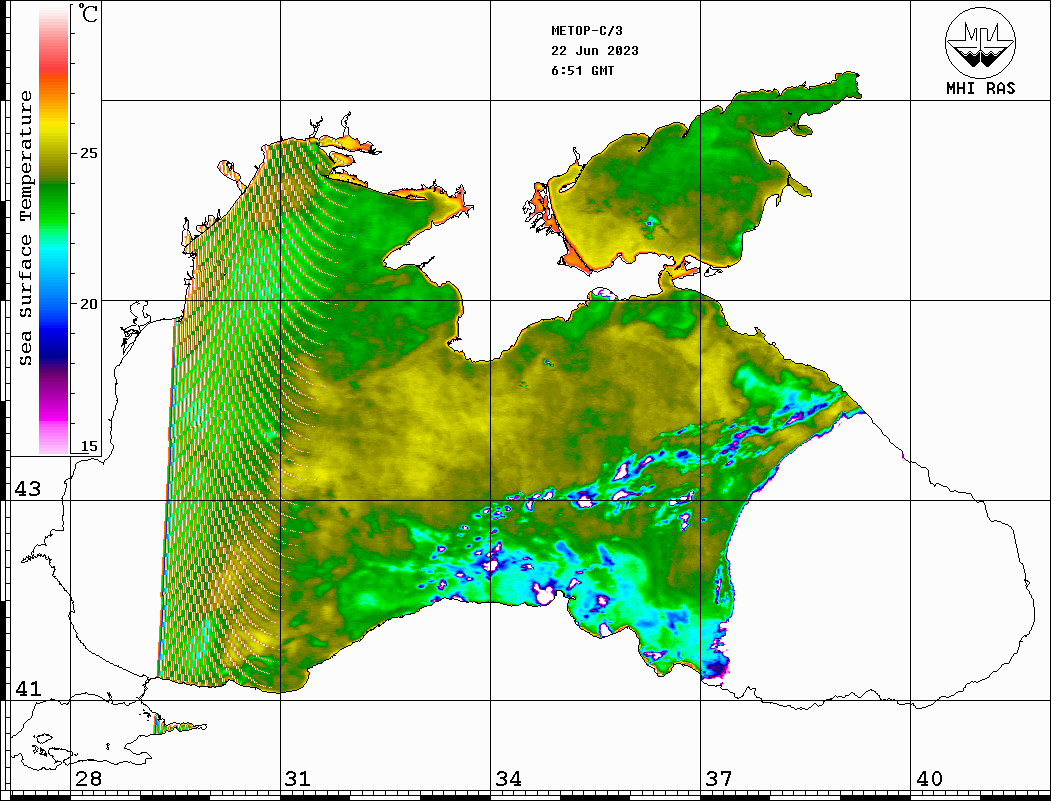The image size is (1051, 801).
Task: Click the '25' tick on color scale
Action: pyautogui.click(x=88, y=153)
